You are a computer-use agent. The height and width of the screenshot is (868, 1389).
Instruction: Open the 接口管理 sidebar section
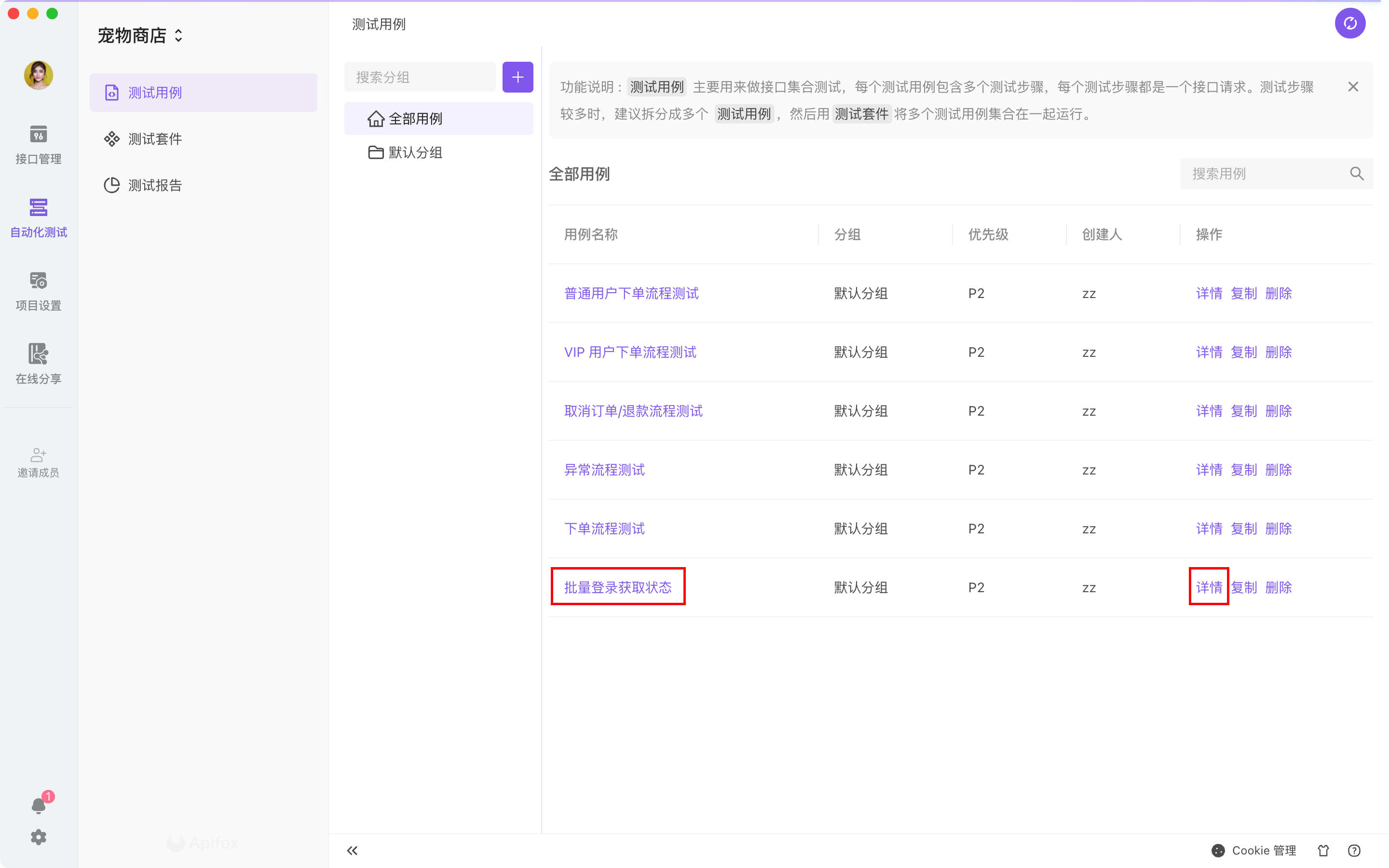click(38, 144)
